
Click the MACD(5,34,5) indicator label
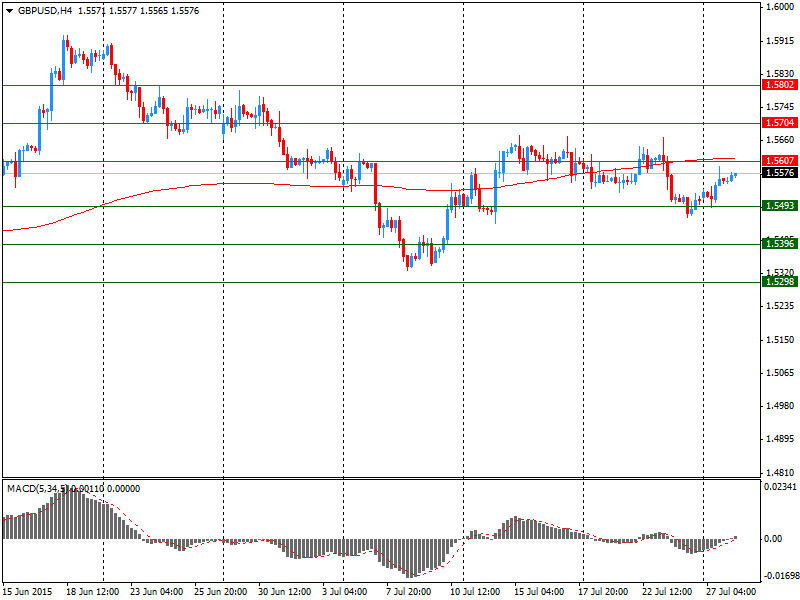(x=37, y=489)
